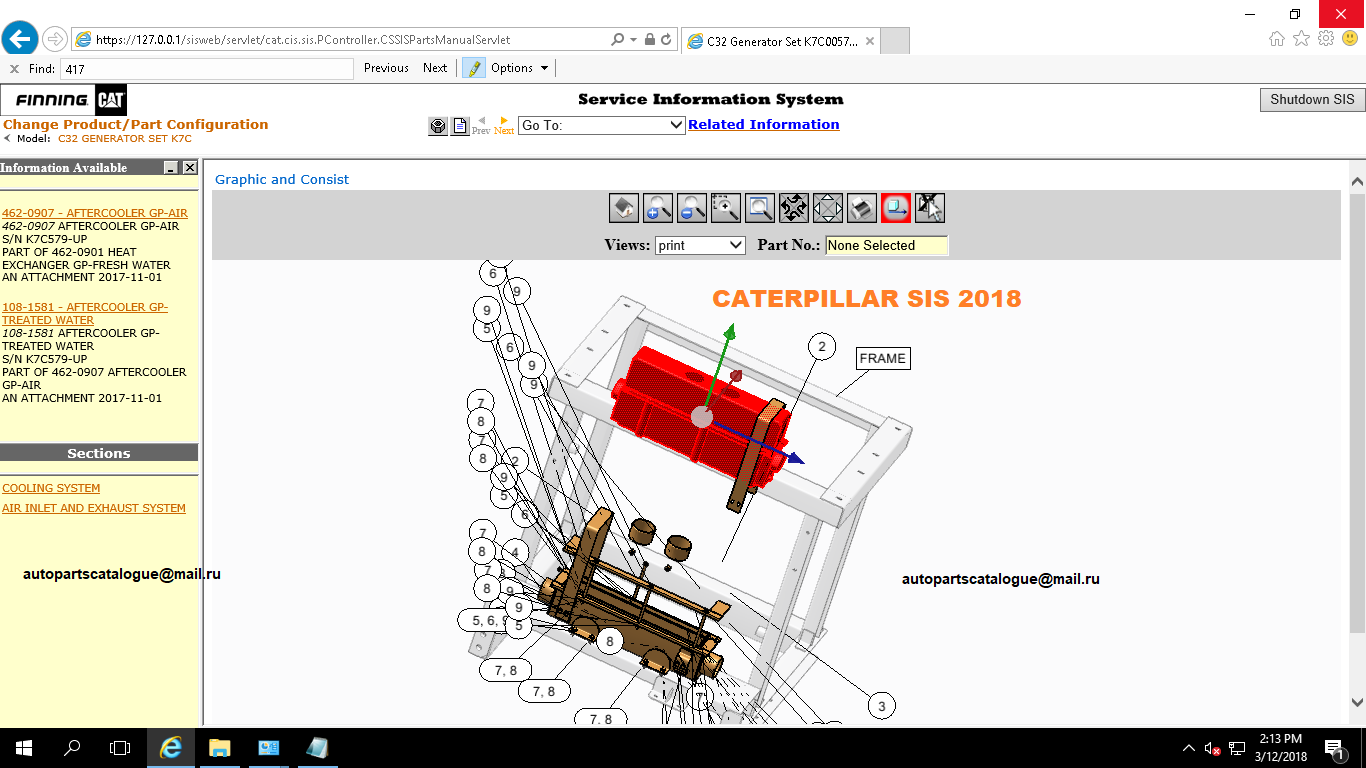Open a new blank browser tab
1366x768 pixels.
click(x=895, y=41)
